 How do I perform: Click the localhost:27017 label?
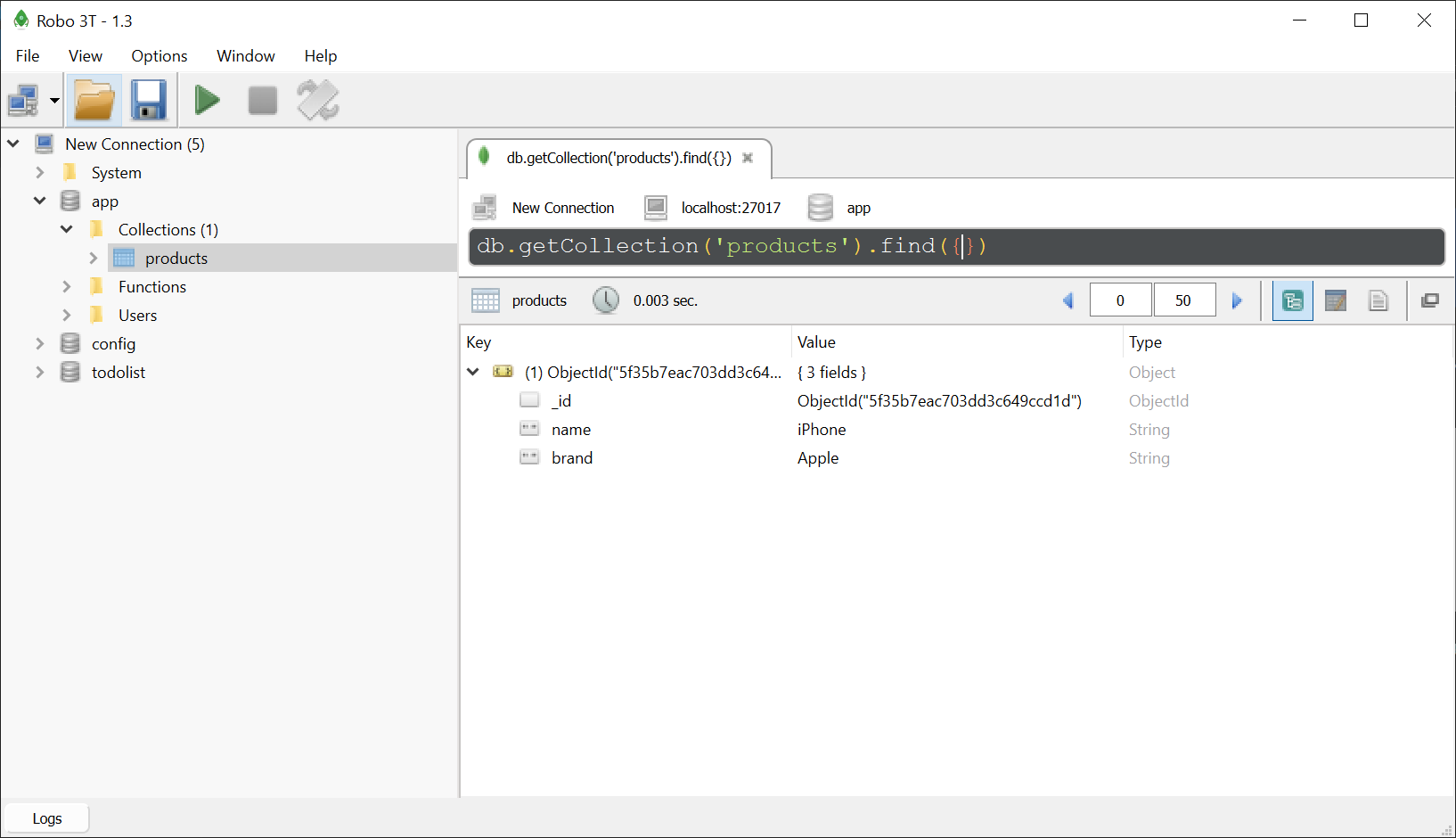point(731,208)
